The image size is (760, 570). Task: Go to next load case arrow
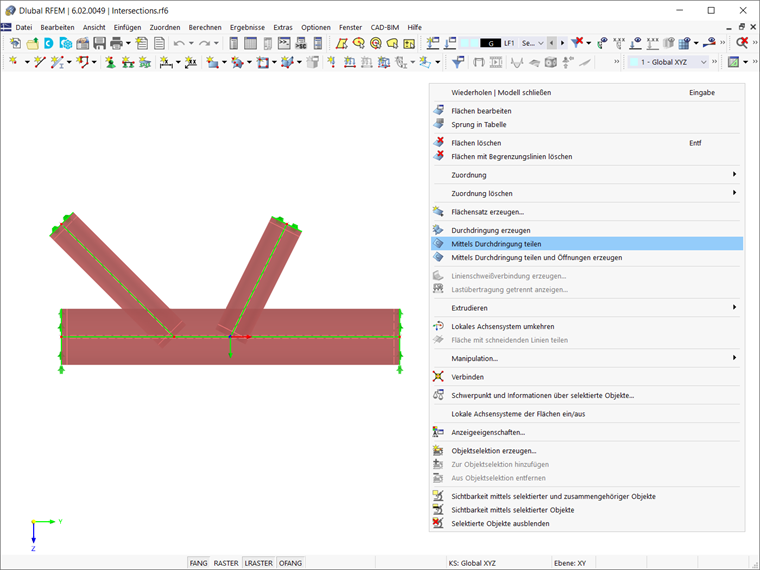[562, 43]
